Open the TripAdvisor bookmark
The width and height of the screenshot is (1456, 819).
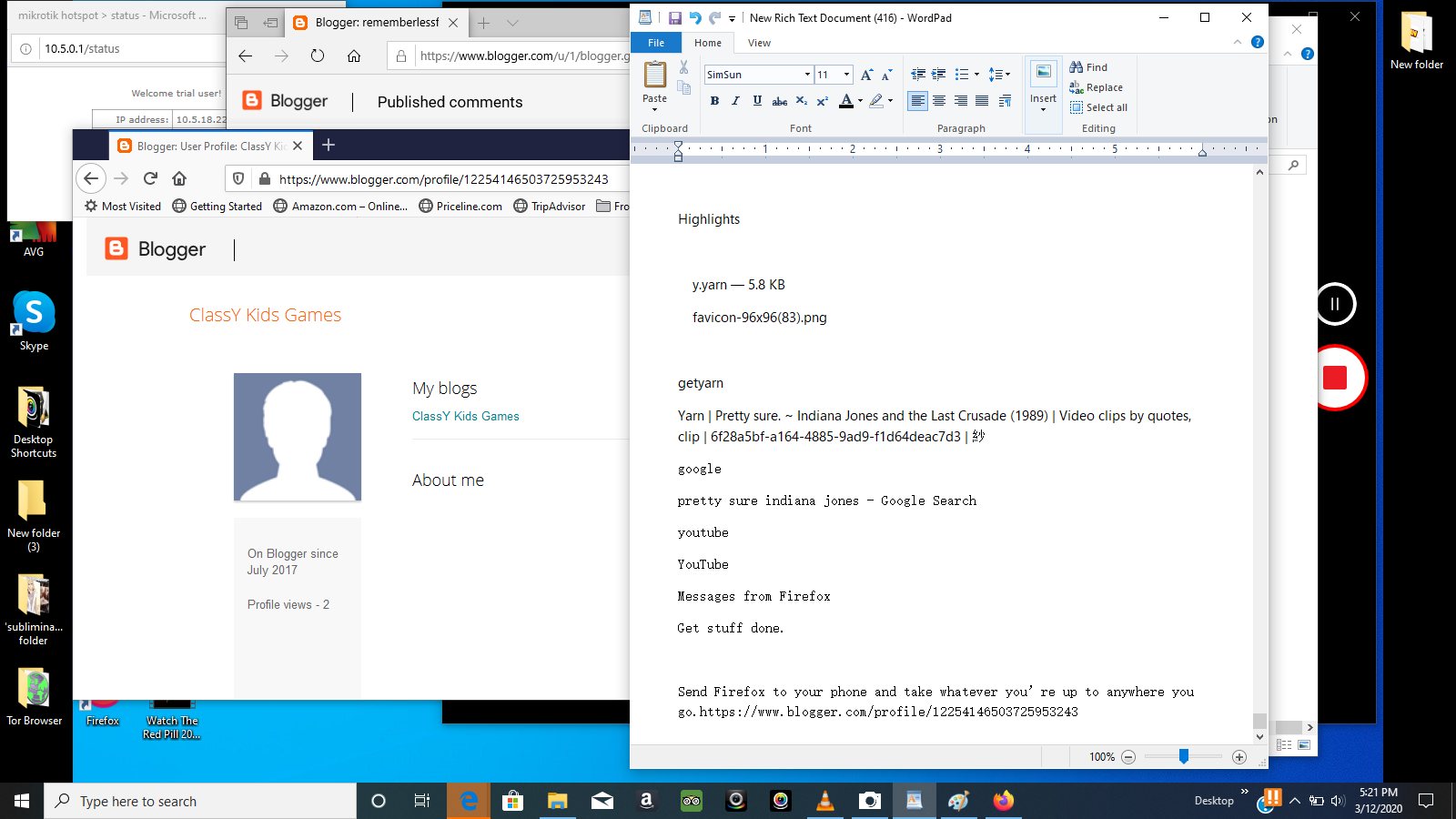coord(550,207)
